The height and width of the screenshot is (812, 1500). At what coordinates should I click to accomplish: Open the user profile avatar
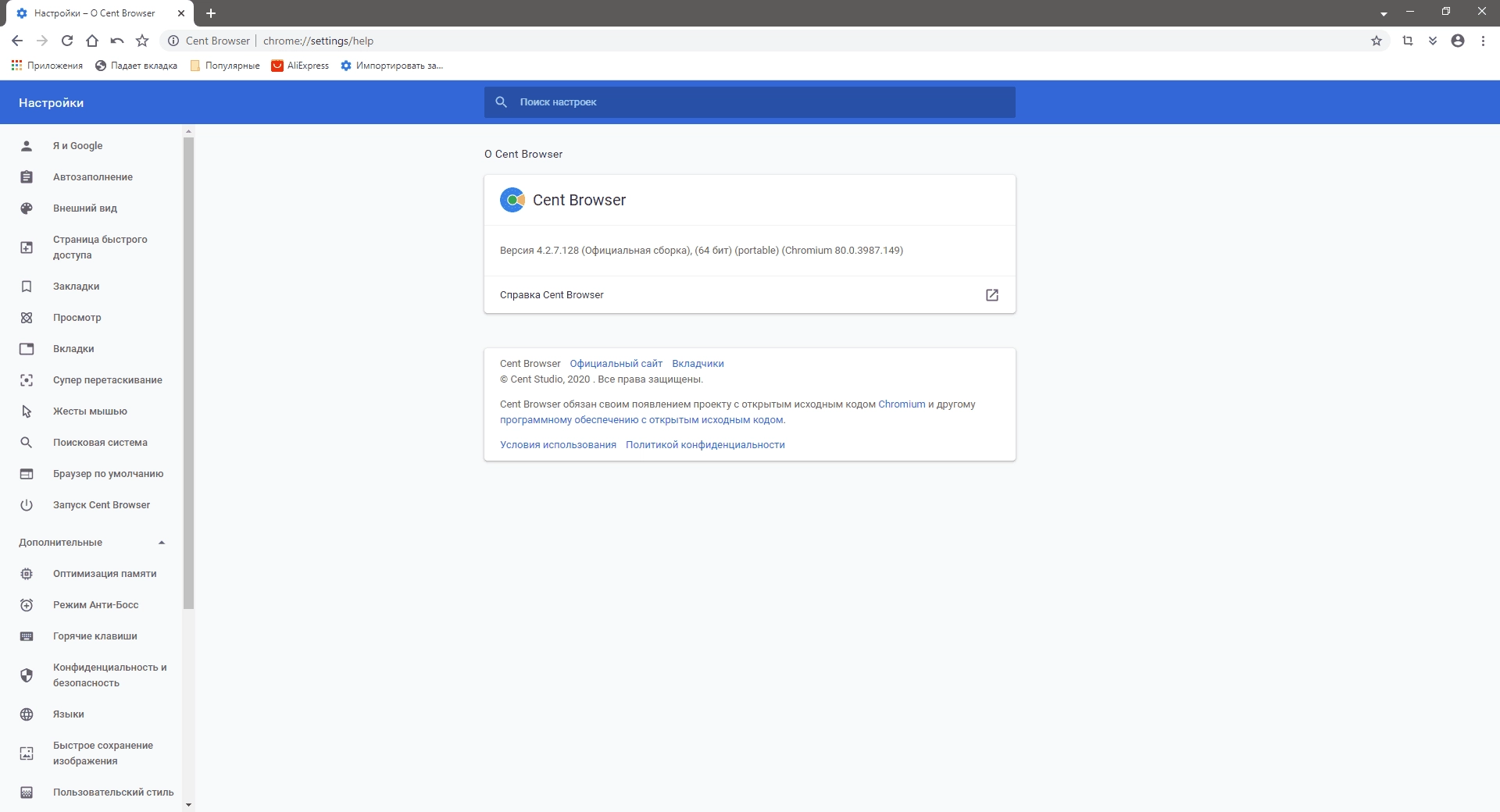(1458, 41)
